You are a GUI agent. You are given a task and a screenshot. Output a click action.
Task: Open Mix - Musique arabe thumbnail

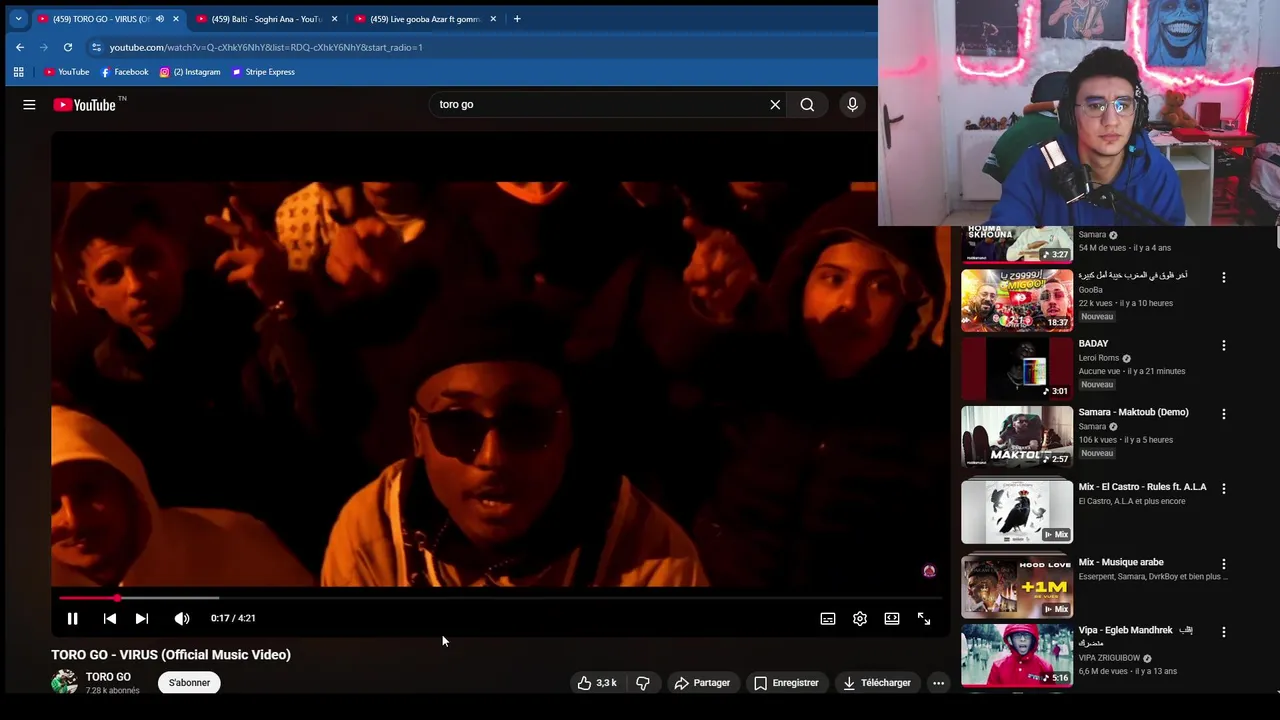1017,586
